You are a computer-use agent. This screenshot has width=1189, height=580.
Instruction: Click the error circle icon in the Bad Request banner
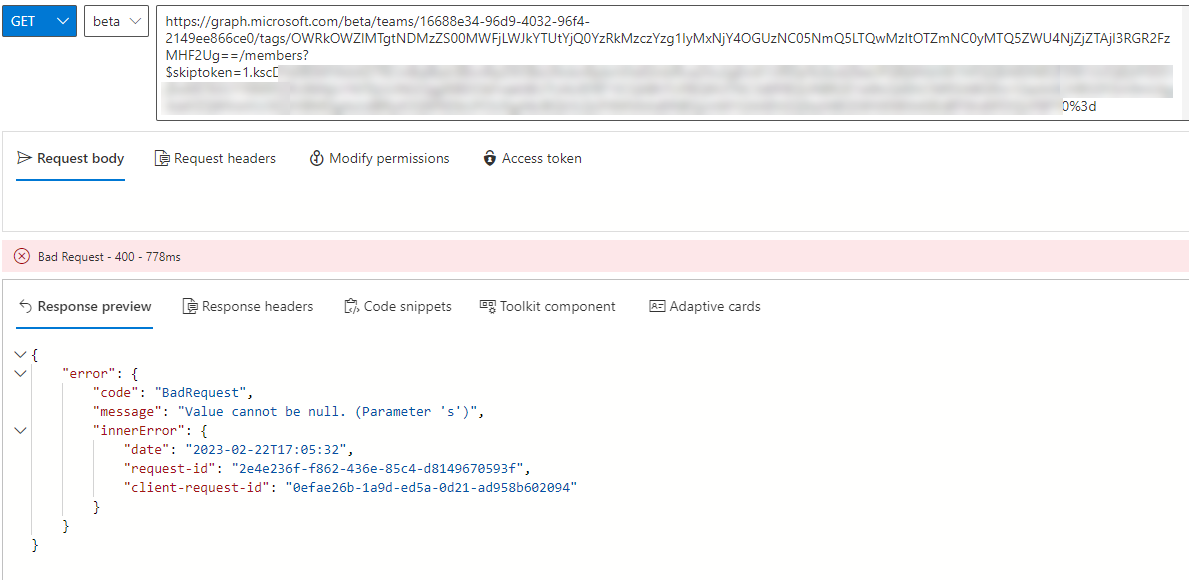click(x=21, y=256)
